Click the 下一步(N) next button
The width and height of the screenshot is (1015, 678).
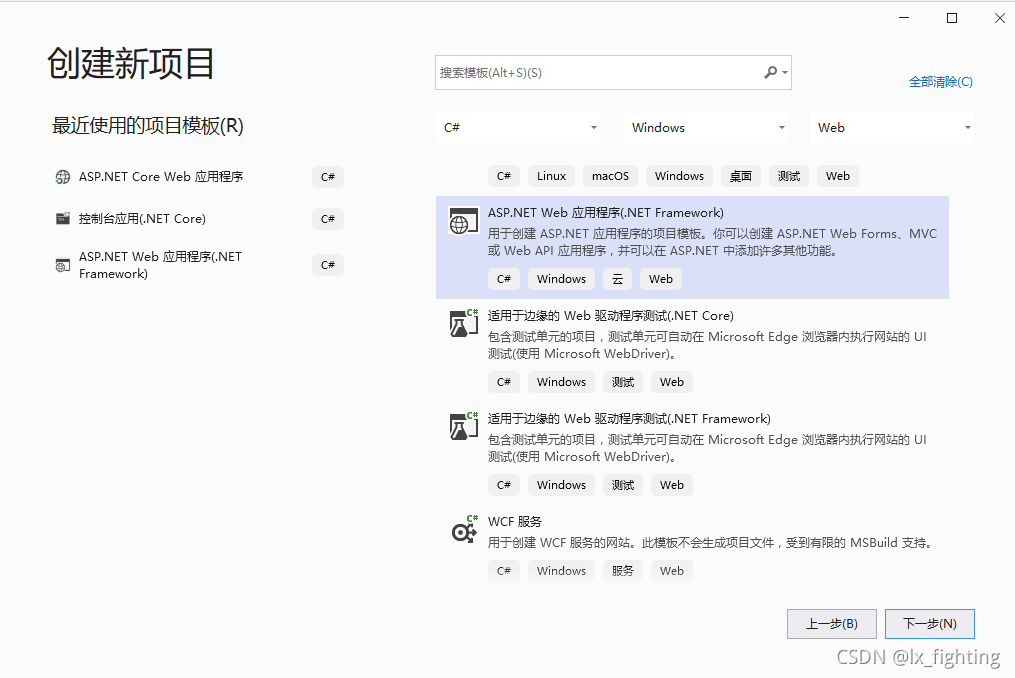pos(930,624)
